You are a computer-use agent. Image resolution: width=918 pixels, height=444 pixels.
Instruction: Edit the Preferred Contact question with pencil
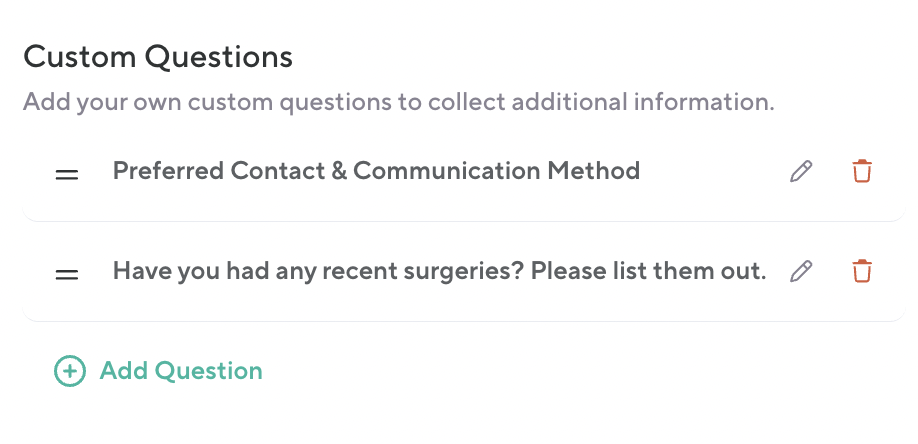[801, 171]
